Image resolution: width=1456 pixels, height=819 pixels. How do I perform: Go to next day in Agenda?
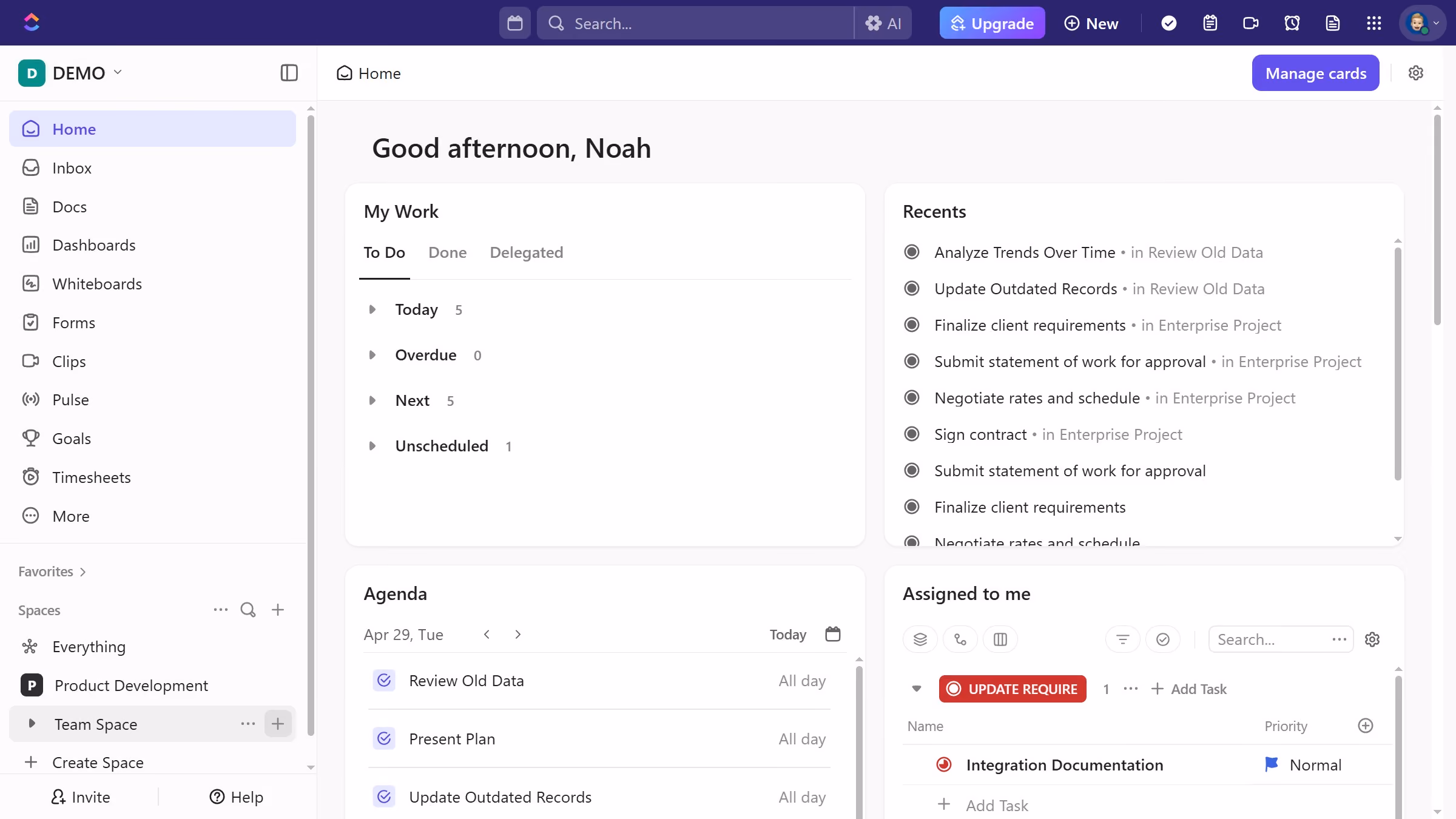tap(517, 634)
